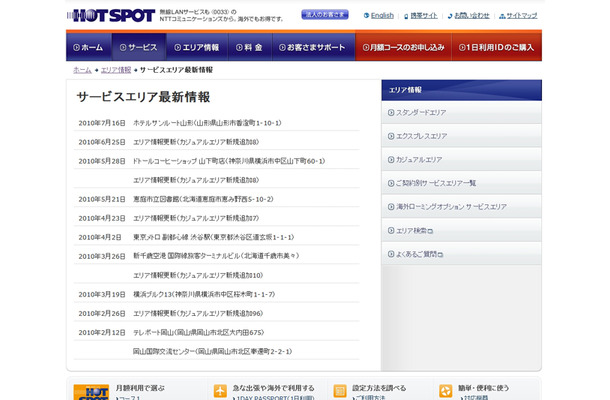The height and width of the screenshot is (400, 610).
Task: Open the 料金 navigation tab
Action: (x=250, y=47)
